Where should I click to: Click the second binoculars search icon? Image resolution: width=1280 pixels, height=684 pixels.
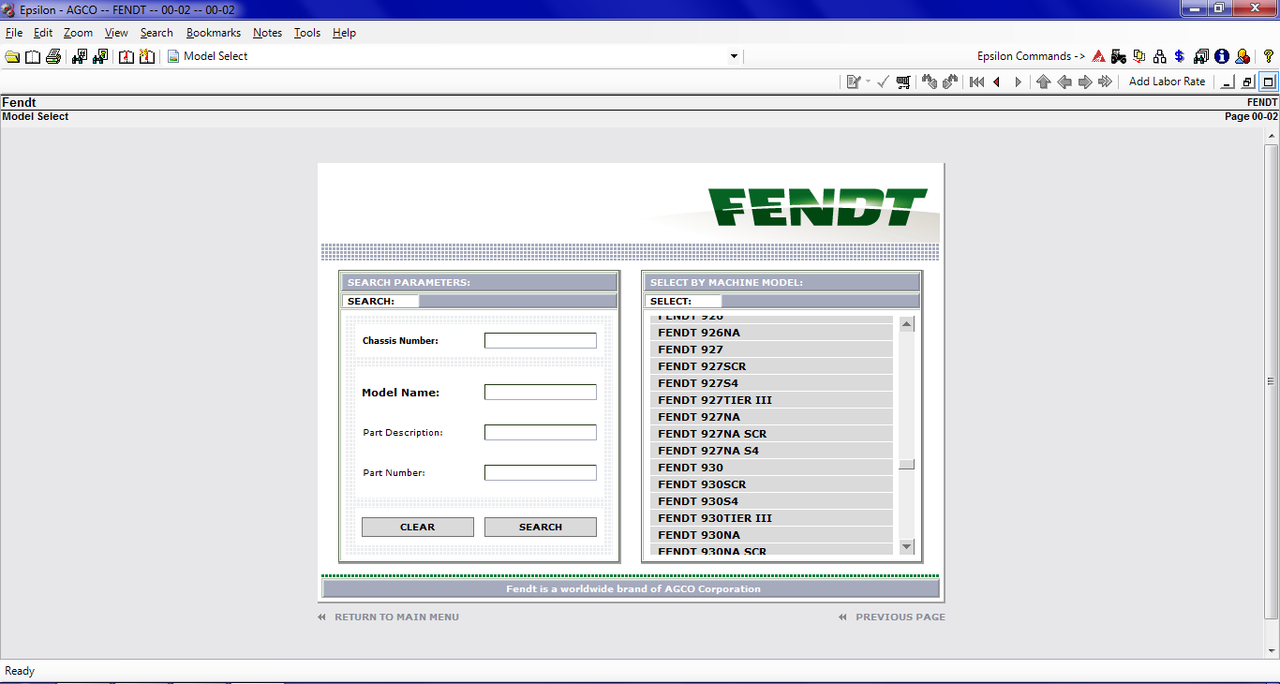(100, 56)
